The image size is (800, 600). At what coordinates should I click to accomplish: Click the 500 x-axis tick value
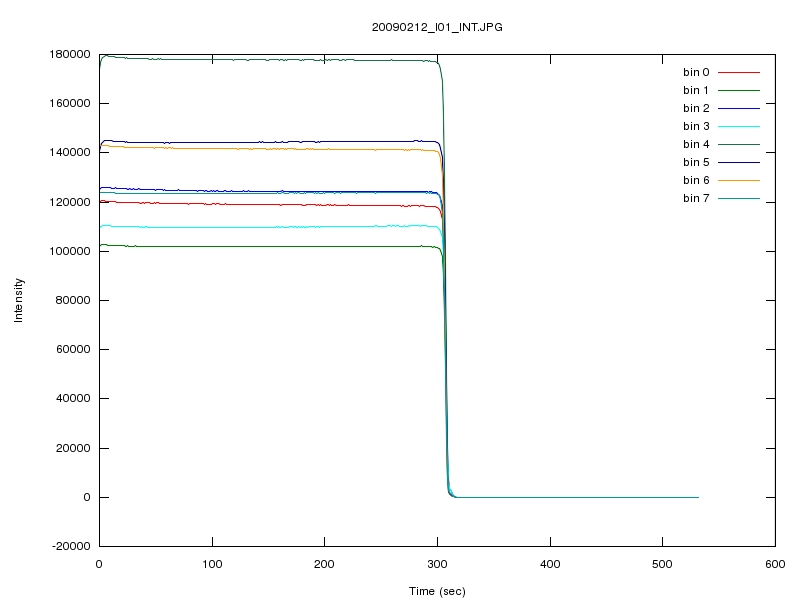(662, 564)
